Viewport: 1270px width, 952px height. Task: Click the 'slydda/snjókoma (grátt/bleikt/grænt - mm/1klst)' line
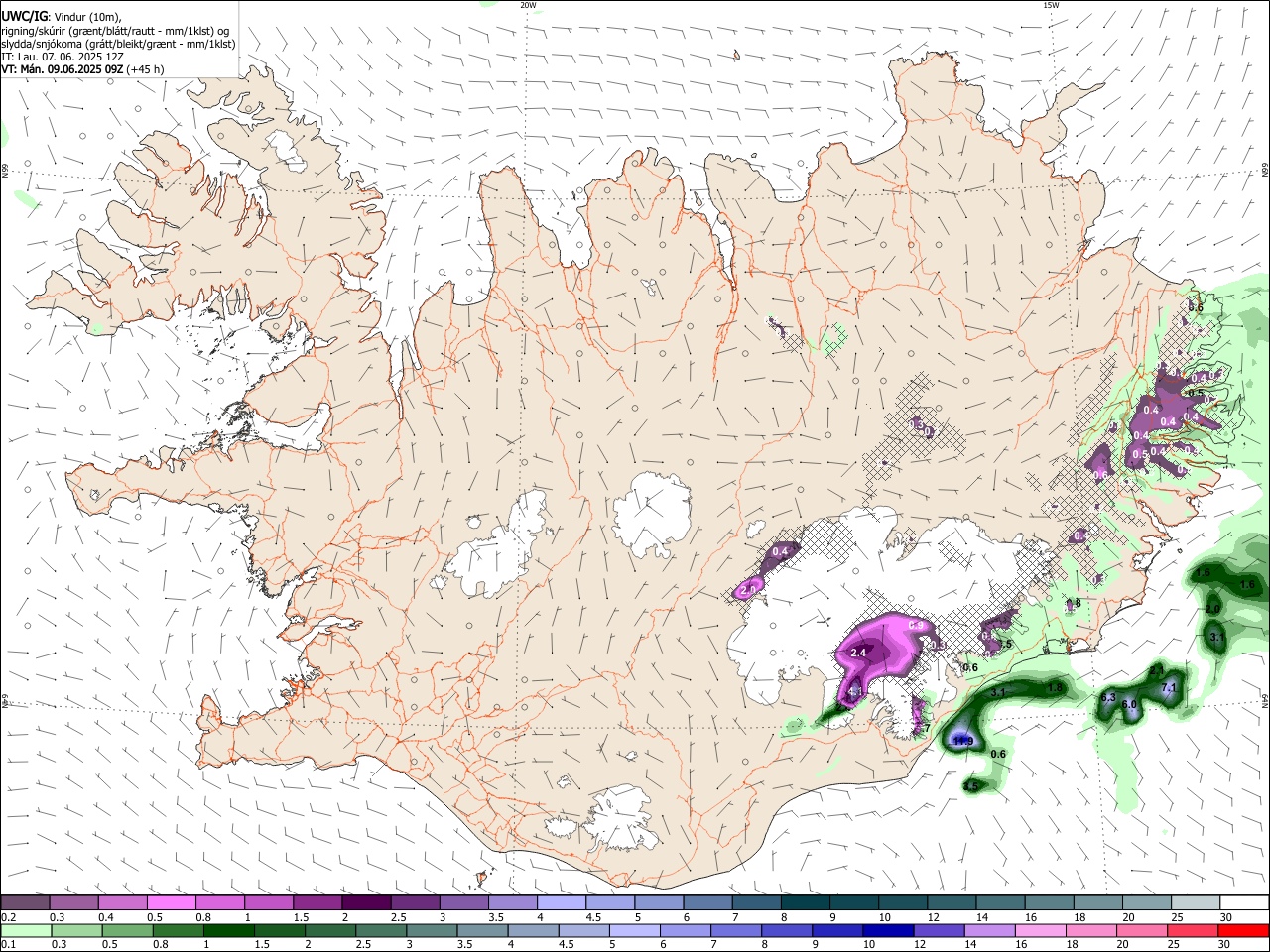[x=118, y=44]
